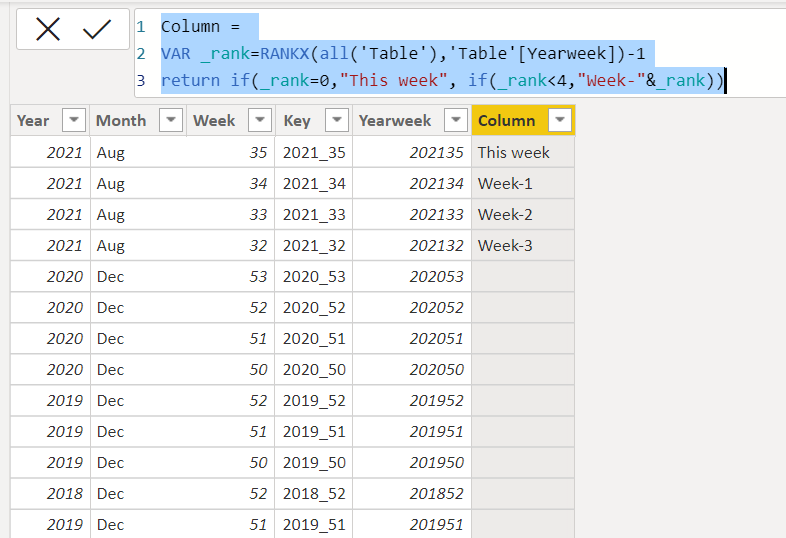
Task: Open the Column header filter dropdown
Action: 560,120
